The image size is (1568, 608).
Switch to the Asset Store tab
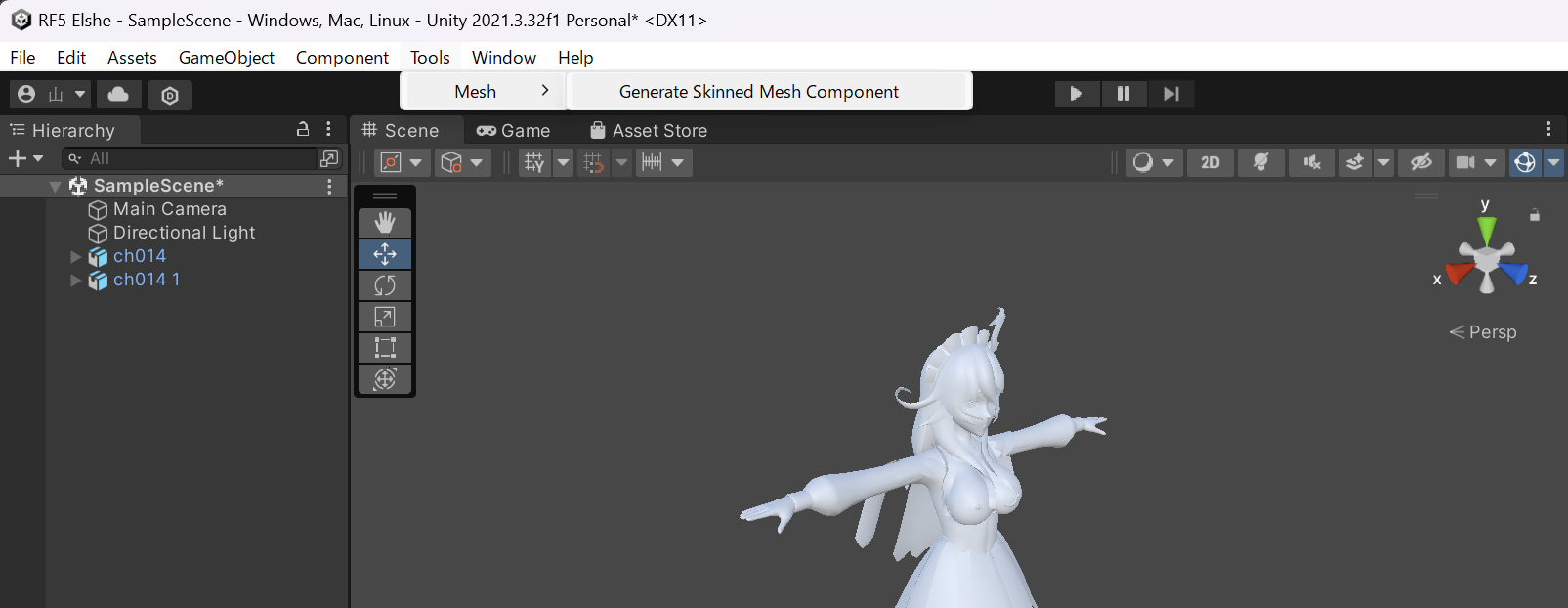tap(649, 130)
